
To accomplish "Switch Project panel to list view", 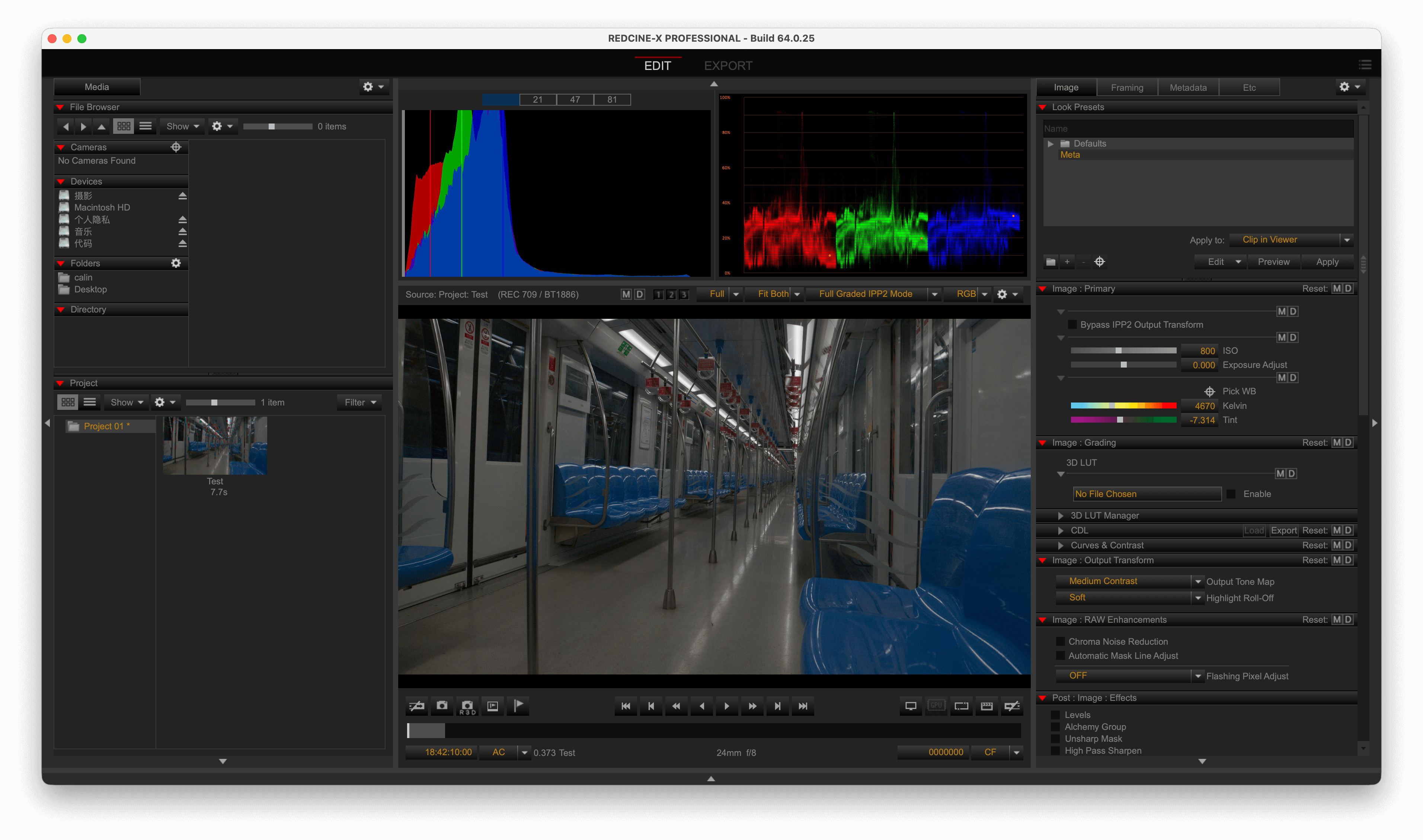I will [x=90, y=403].
